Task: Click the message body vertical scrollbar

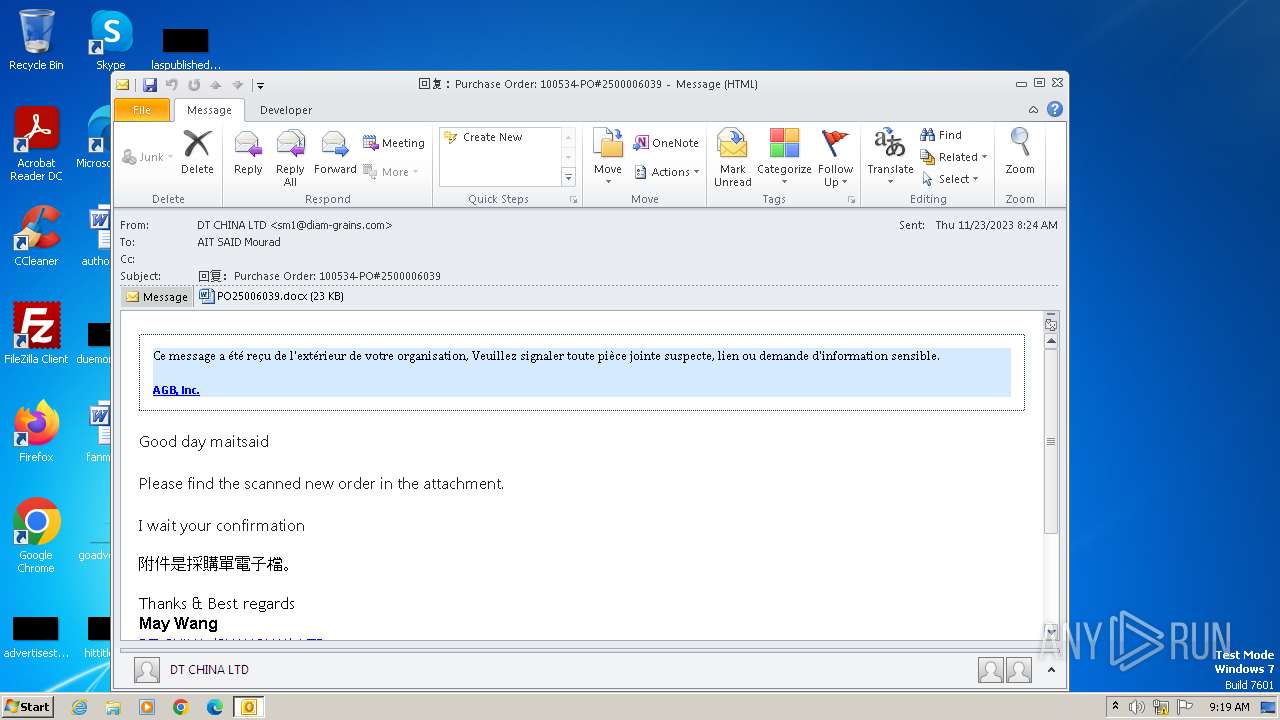Action: tap(1050, 440)
